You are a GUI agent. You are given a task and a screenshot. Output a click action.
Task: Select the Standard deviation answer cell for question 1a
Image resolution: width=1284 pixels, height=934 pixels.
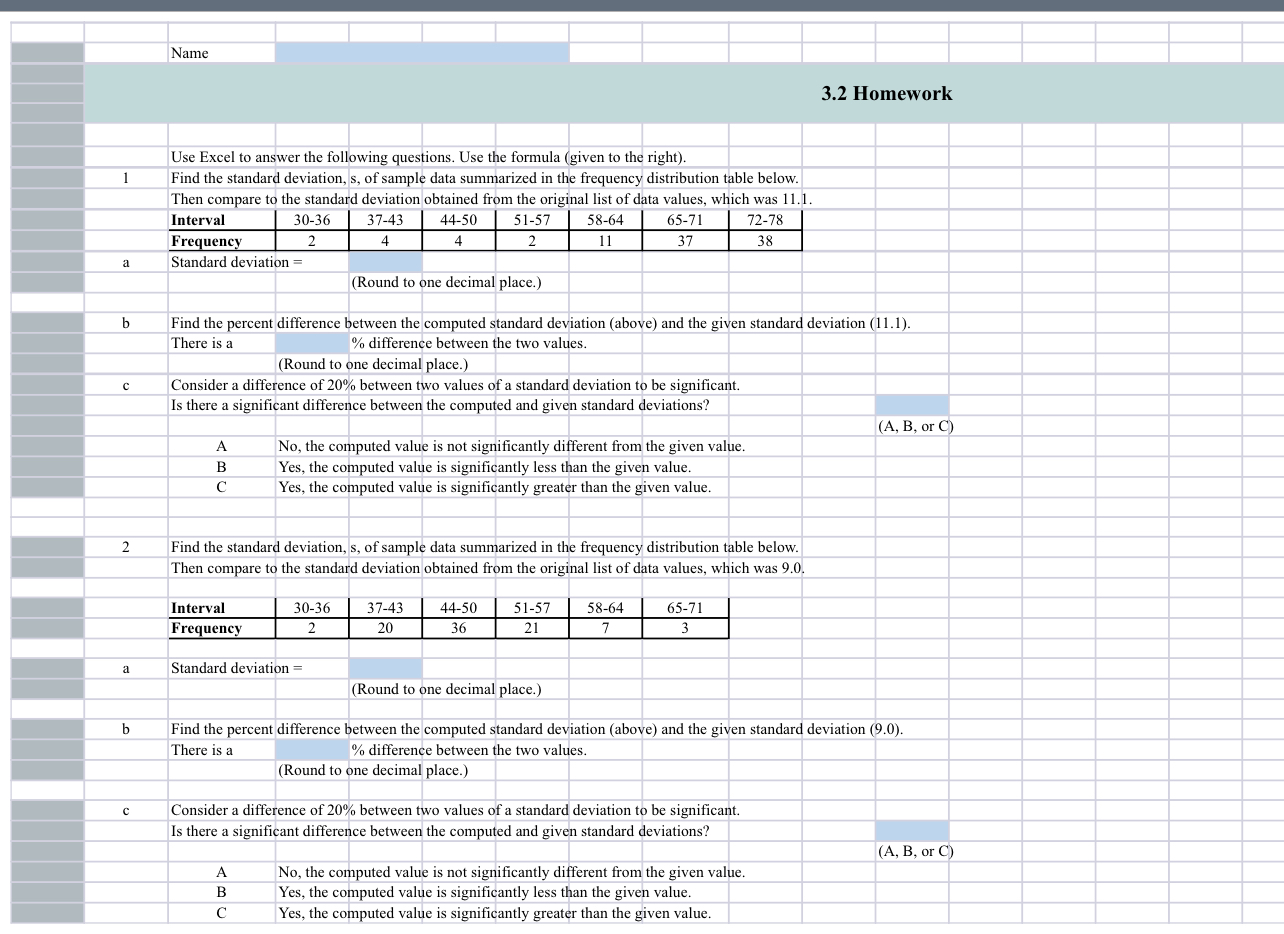click(384, 262)
